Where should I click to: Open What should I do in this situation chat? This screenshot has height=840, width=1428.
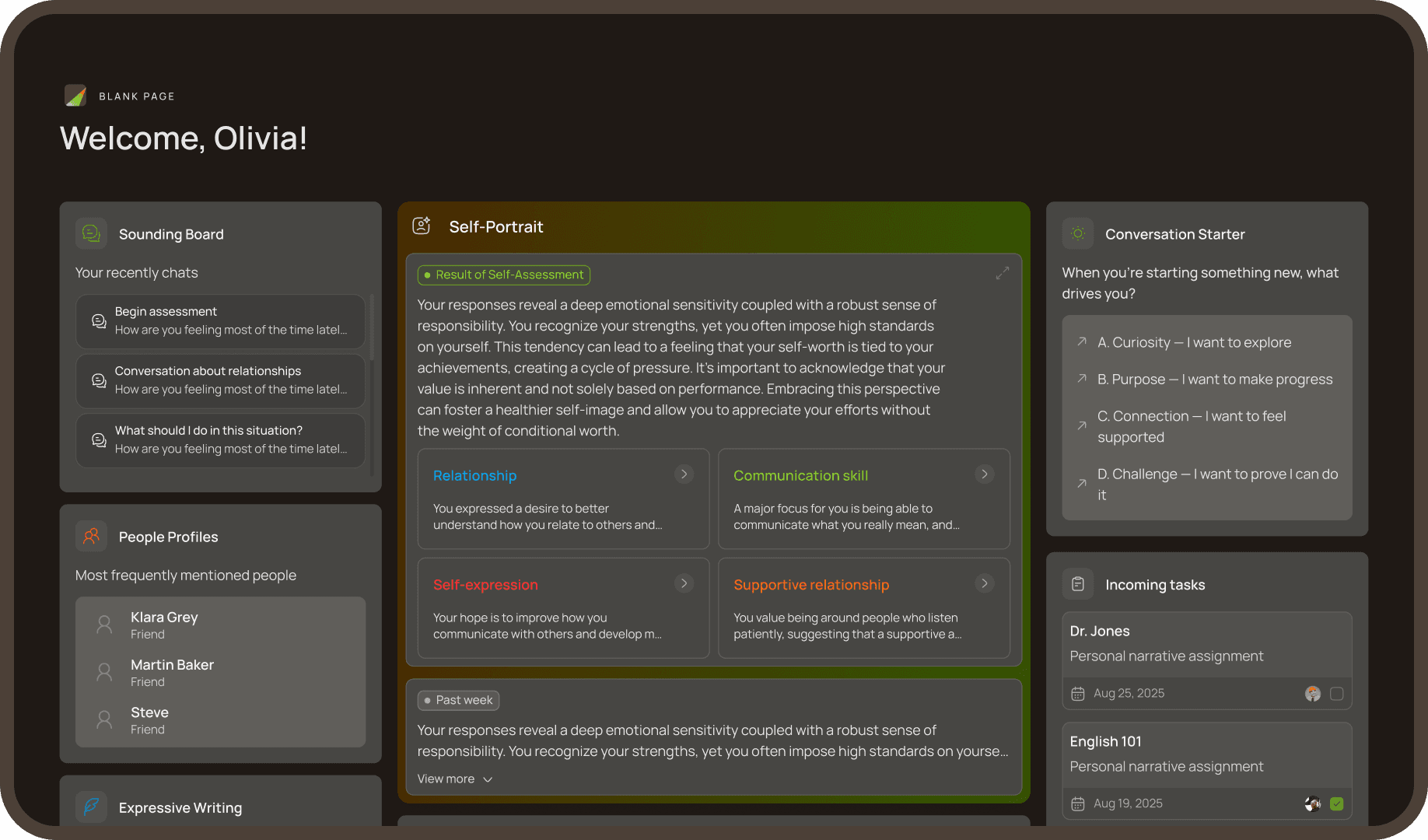(221, 440)
